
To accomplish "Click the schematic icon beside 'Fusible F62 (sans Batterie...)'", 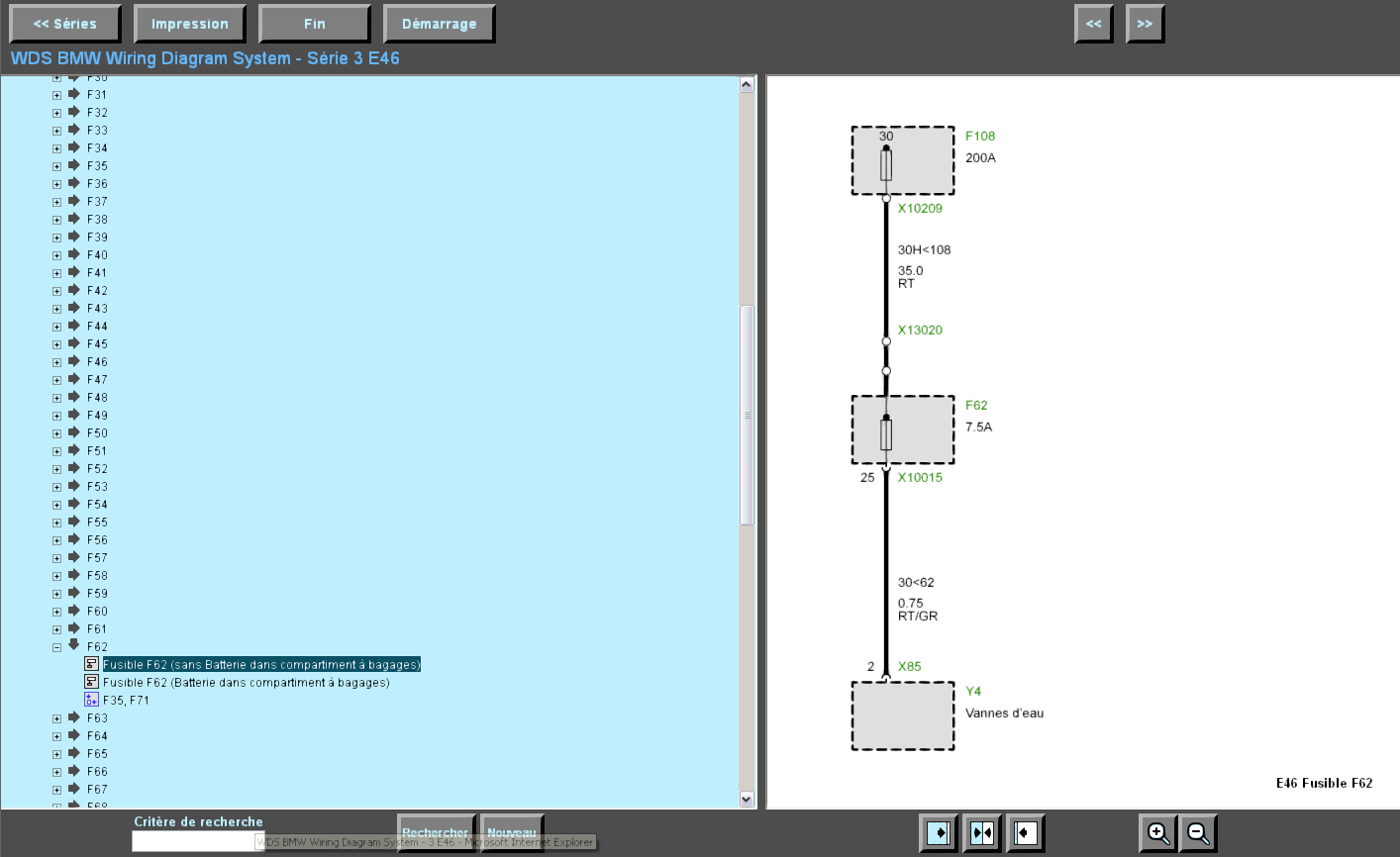I will [92, 664].
